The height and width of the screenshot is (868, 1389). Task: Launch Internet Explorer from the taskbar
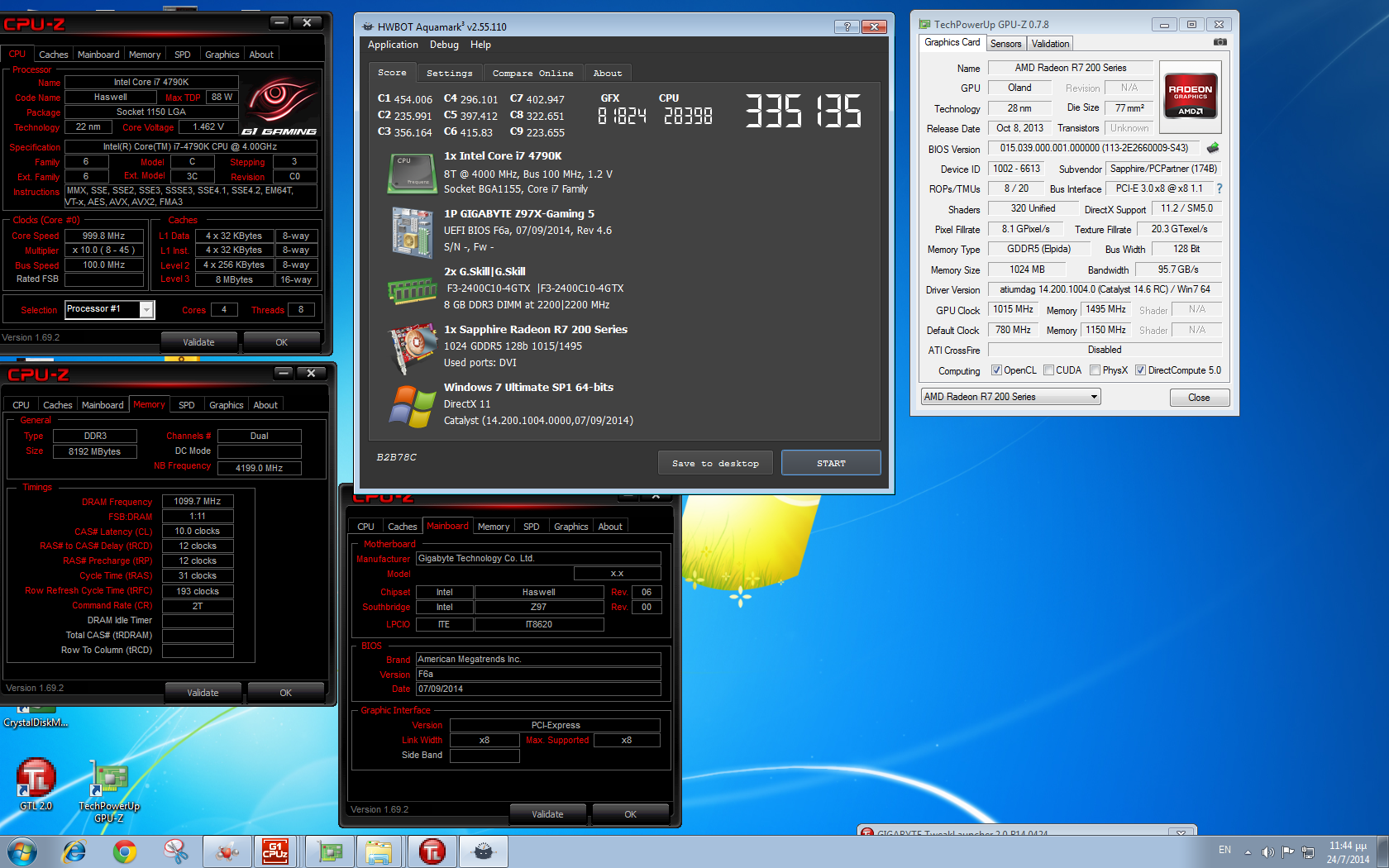pos(74,851)
